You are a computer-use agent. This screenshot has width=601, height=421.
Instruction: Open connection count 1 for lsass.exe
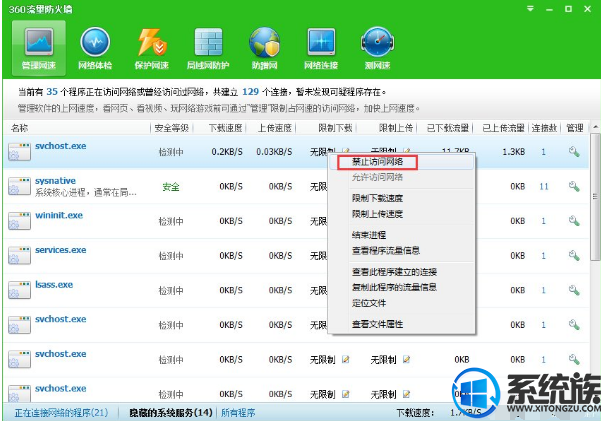click(x=544, y=290)
